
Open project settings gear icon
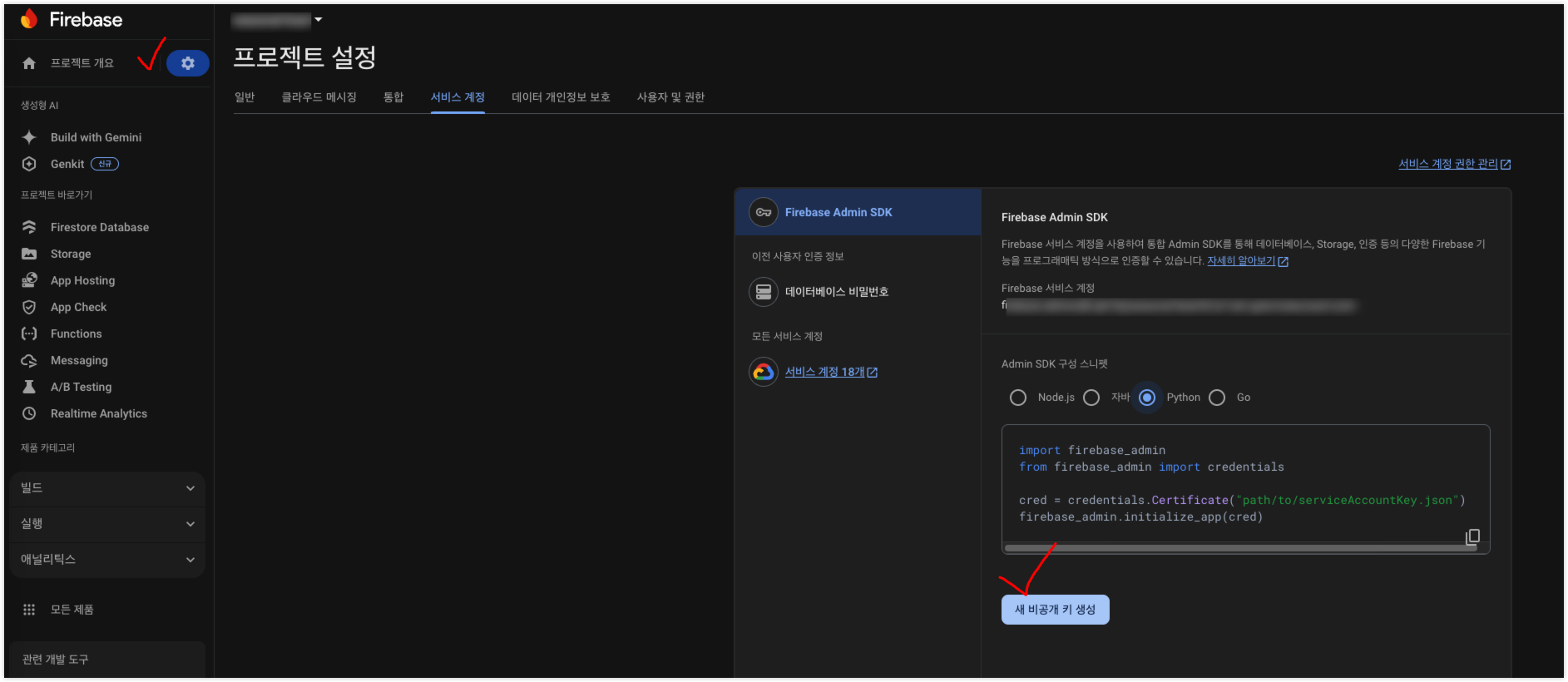[188, 63]
